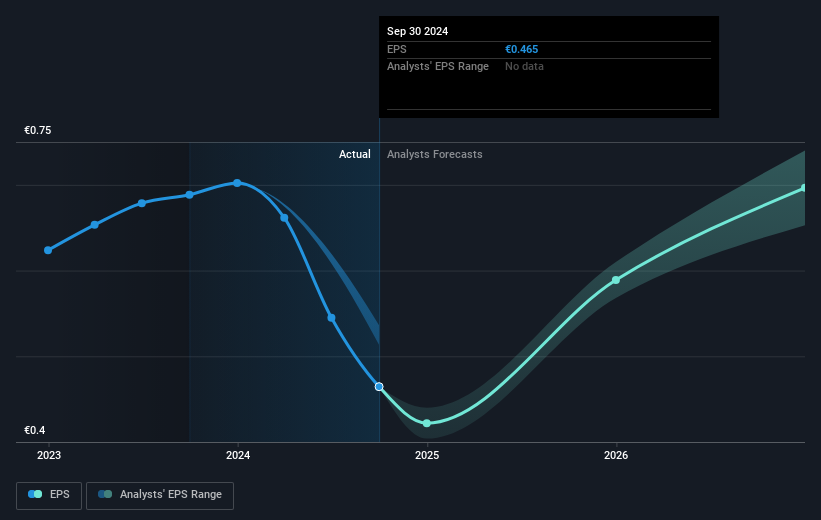Click the 2025 x-axis label
This screenshot has height=520, width=821.
point(427,455)
